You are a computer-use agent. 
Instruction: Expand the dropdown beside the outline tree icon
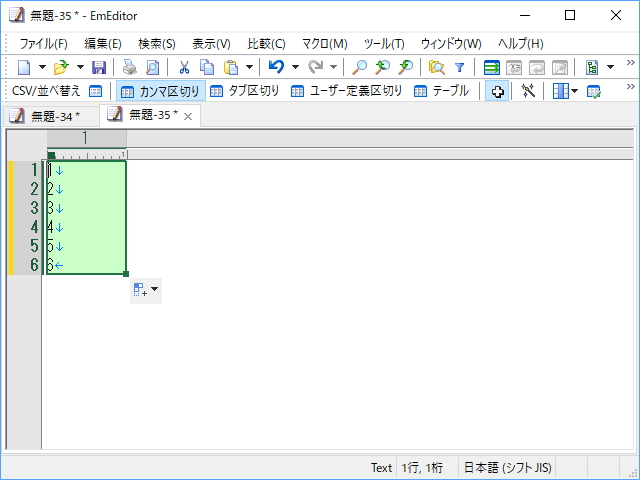(x=610, y=67)
